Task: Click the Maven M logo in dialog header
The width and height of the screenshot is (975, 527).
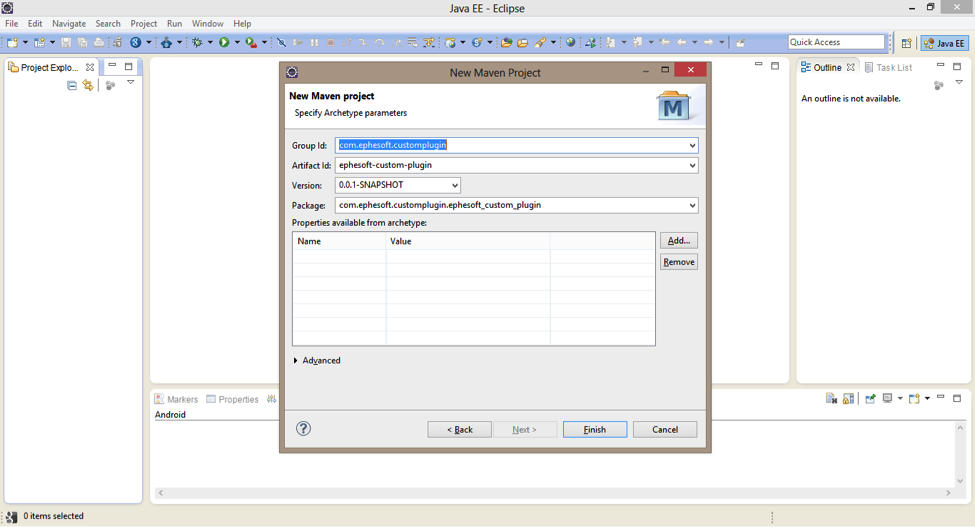Action: 673,106
